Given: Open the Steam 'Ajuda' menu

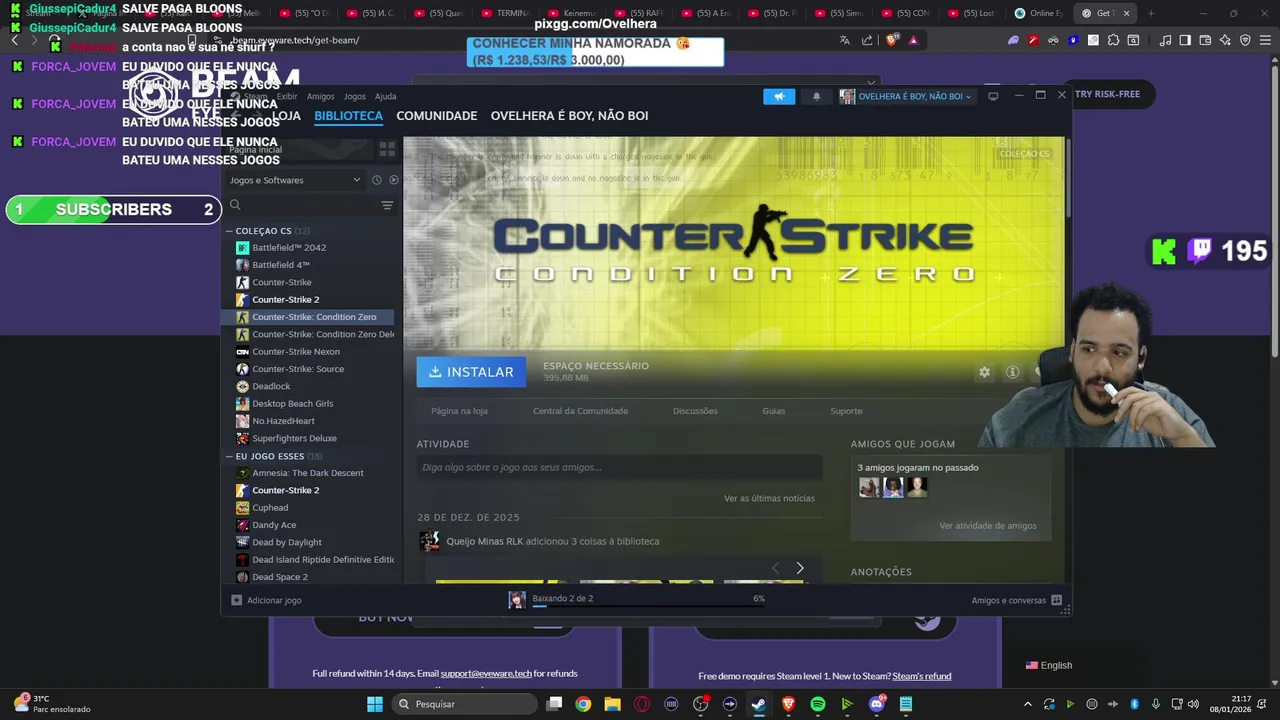Looking at the screenshot, I should [386, 96].
